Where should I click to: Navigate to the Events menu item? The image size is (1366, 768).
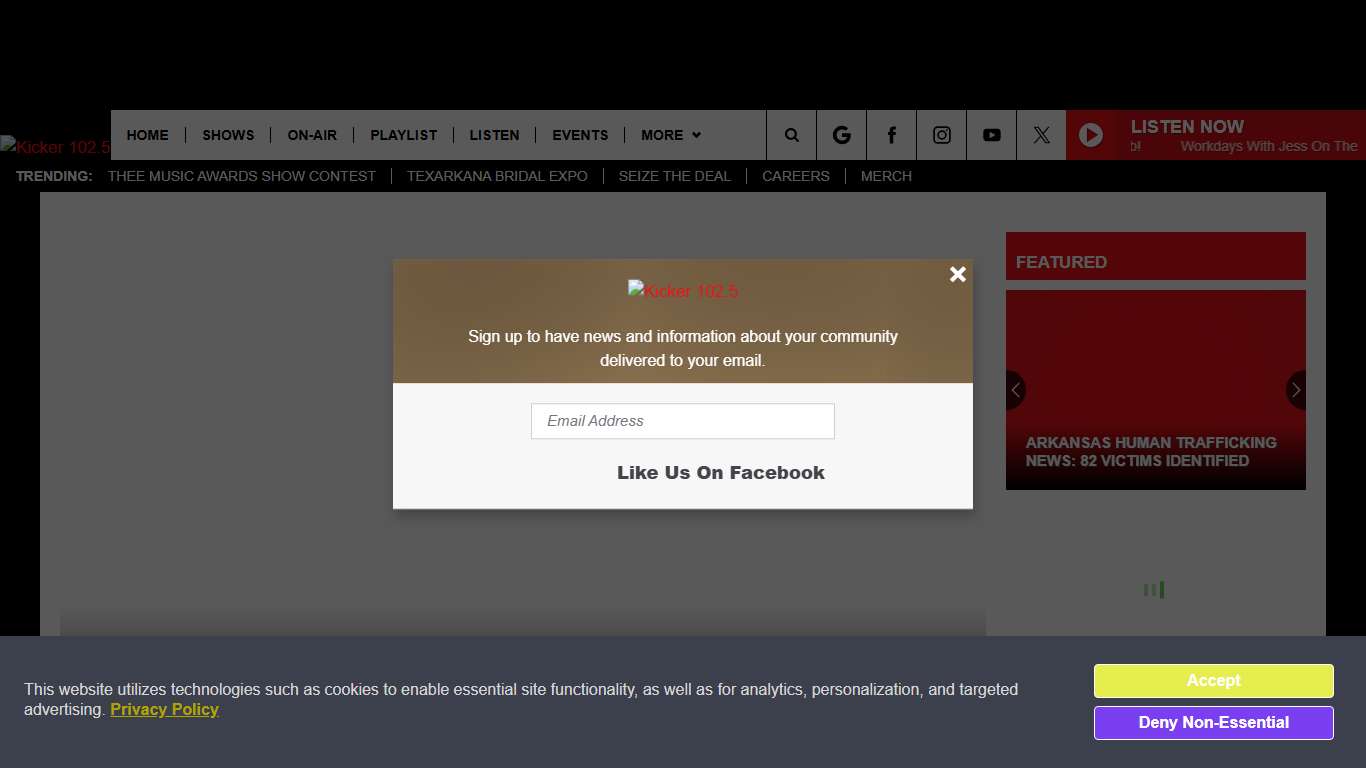pyautogui.click(x=580, y=135)
